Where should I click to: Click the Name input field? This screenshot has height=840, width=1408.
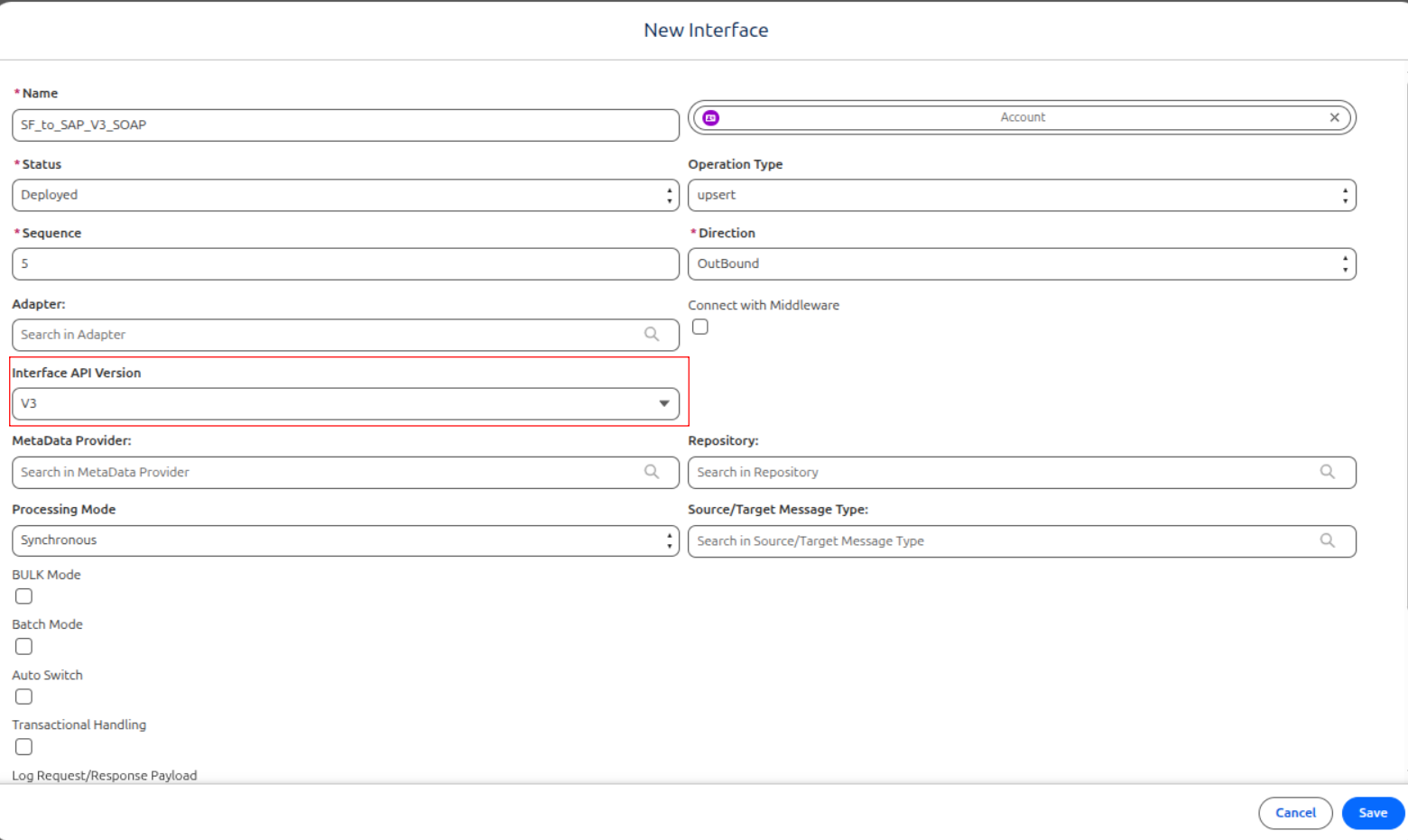pos(346,125)
